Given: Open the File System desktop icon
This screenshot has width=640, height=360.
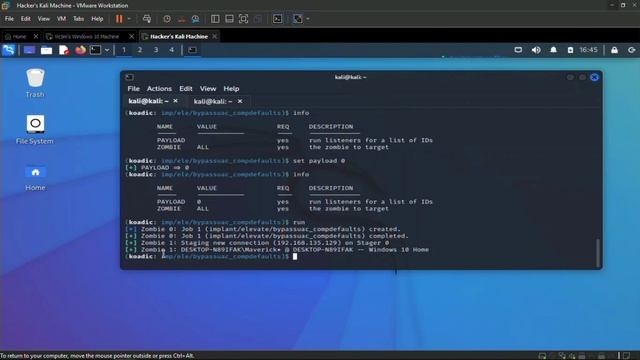Looking at the screenshot, I should [x=35, y=130].
